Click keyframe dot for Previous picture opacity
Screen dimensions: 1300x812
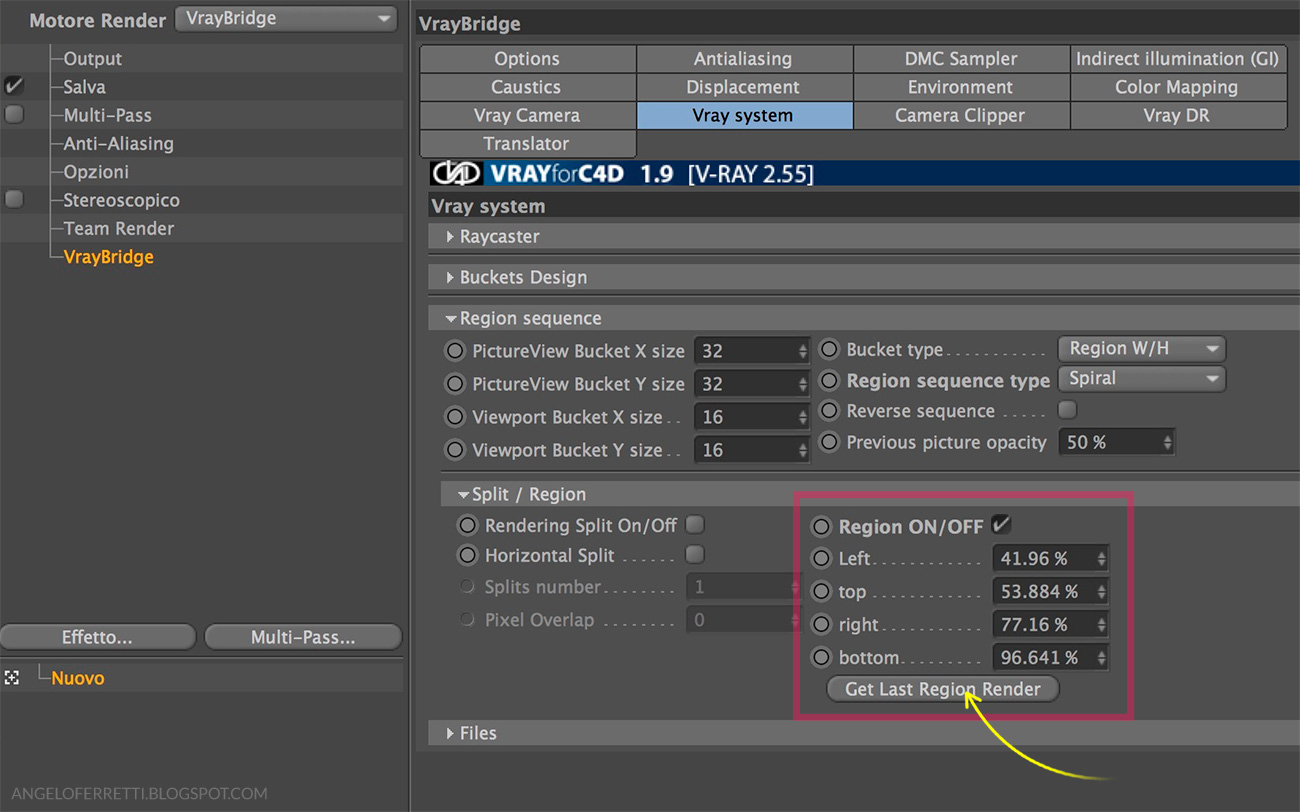[829, 442]
